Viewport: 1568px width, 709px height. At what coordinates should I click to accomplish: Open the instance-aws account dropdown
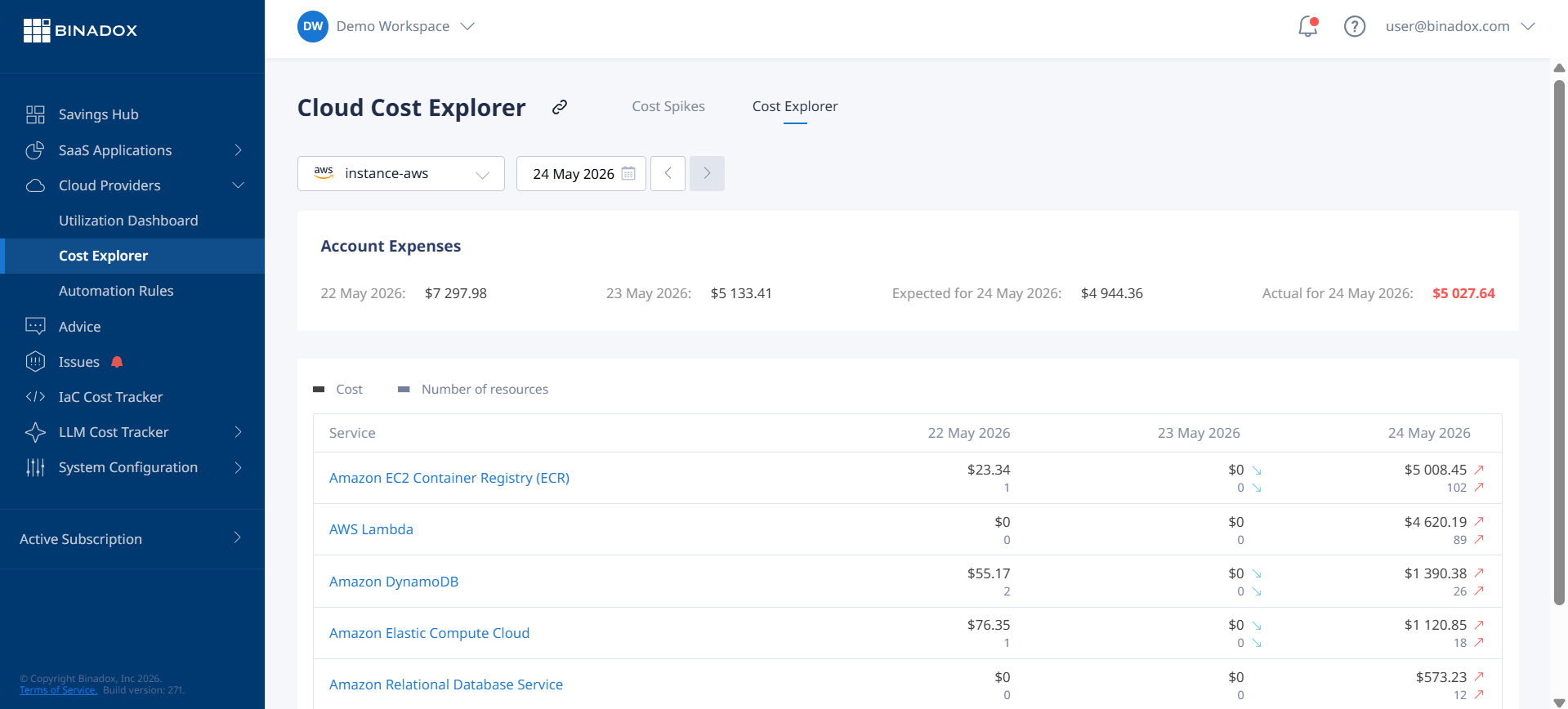click(401, 173)
